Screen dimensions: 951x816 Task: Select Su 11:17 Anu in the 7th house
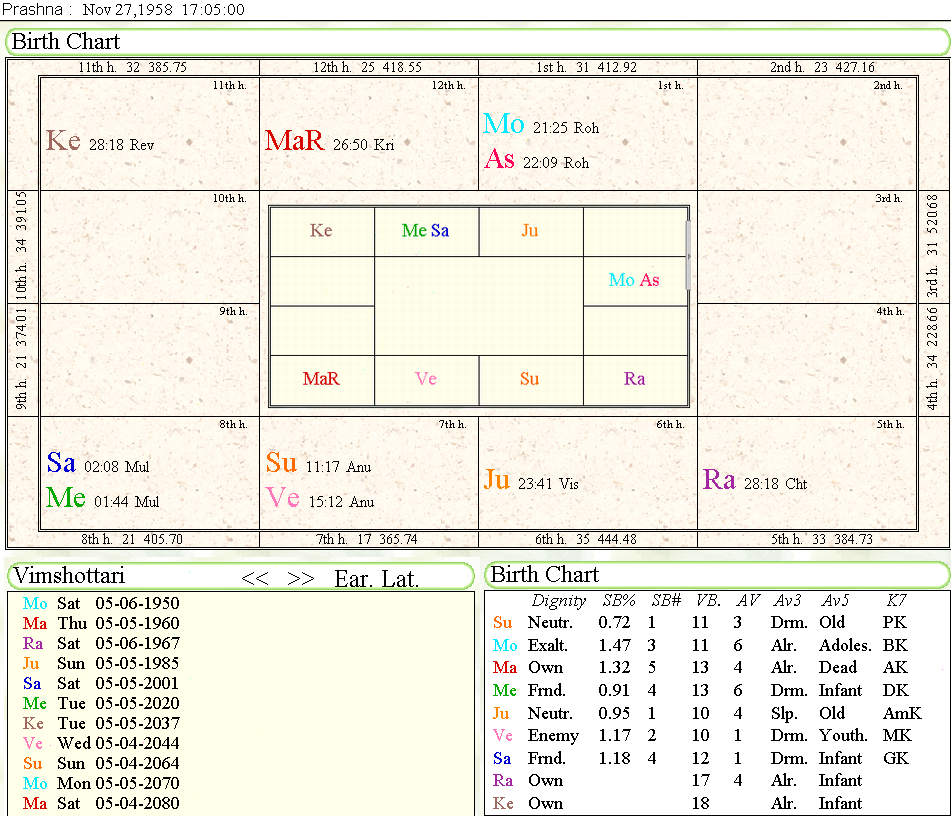click(318, 463)
